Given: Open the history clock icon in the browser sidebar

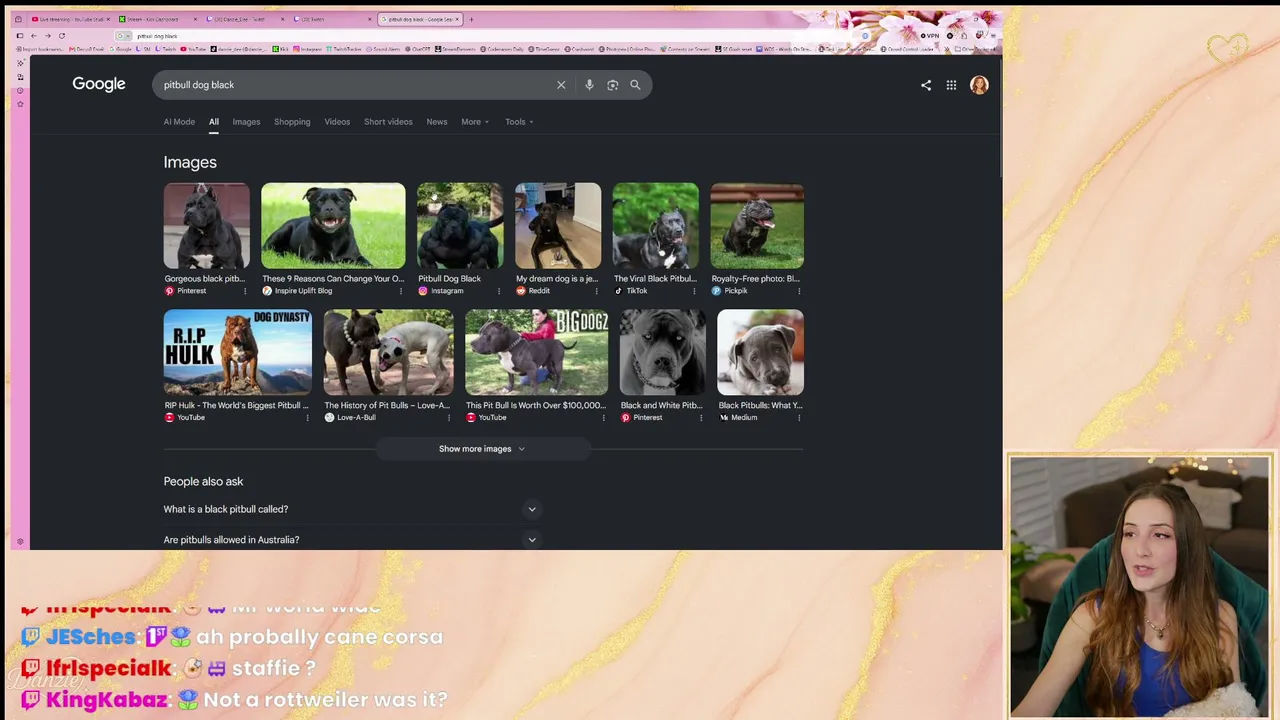Looking at the screenshot, I should pyautogui.click(x=20, y=90).
